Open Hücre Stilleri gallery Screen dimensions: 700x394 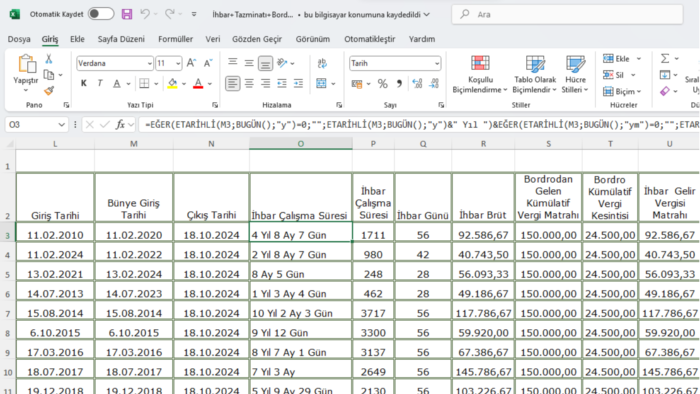[575, 74]
